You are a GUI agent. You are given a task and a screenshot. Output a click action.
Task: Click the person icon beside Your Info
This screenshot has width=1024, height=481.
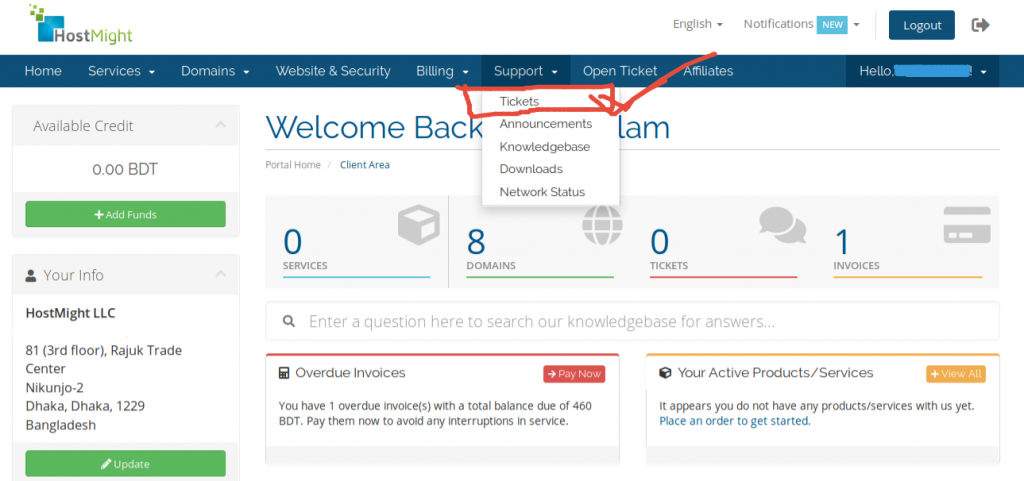pos(31,275)
